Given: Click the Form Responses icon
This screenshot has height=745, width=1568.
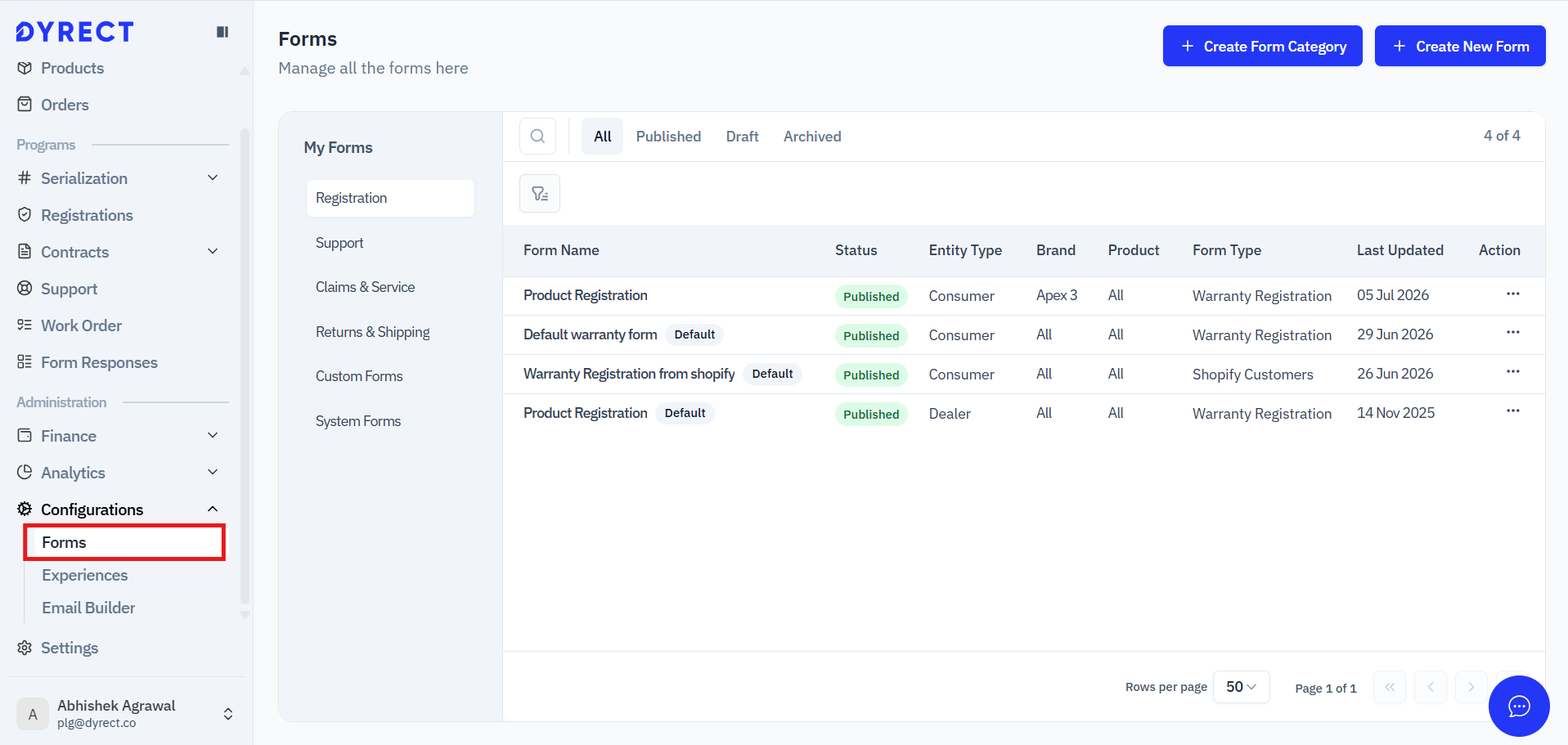Looking at the screenshot, I should click(x=25, y=362).
